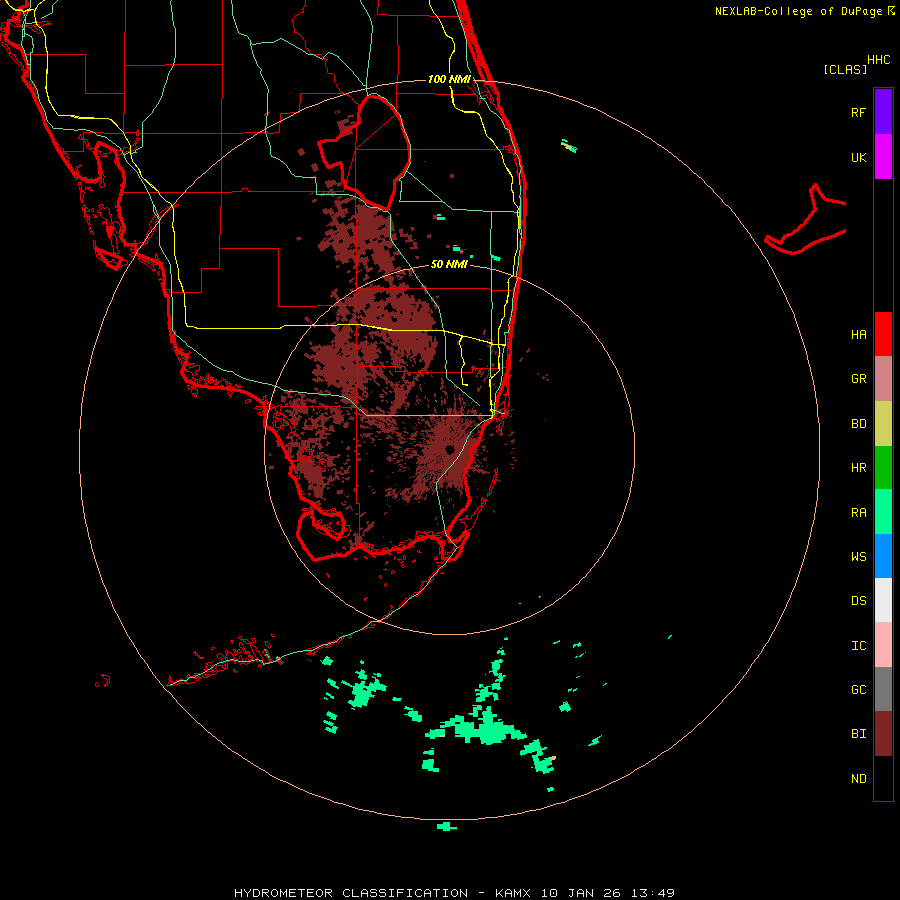This screenshot has height=900, width=900.
Task: Click the IC legend label
Action: 858,646
